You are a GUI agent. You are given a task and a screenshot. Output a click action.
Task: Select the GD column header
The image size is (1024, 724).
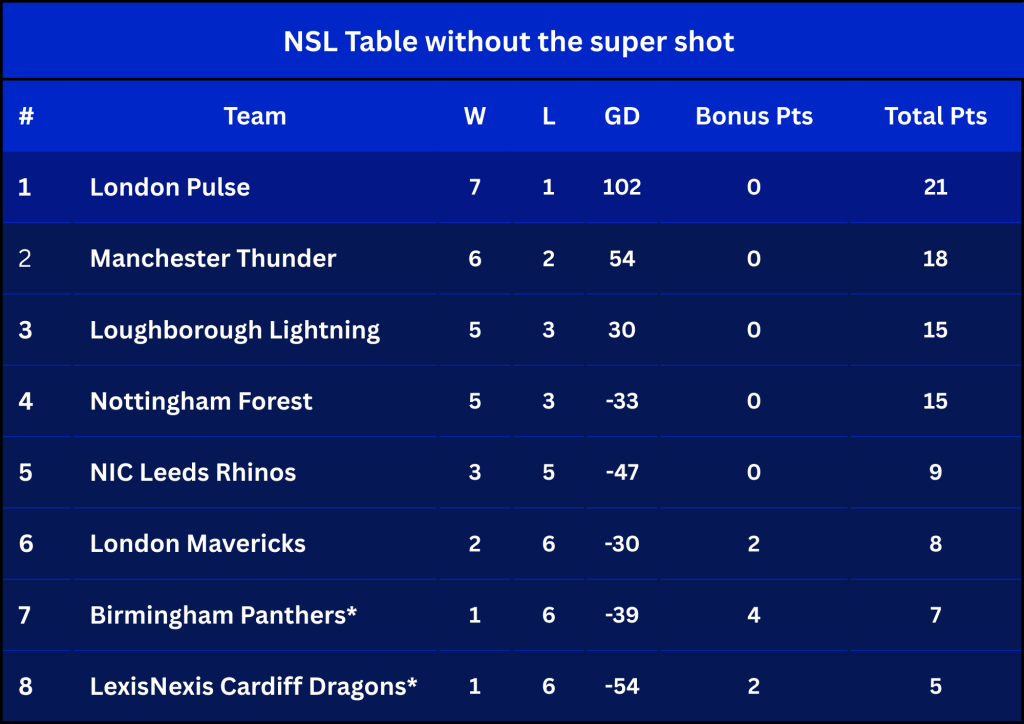pos(622,116)
